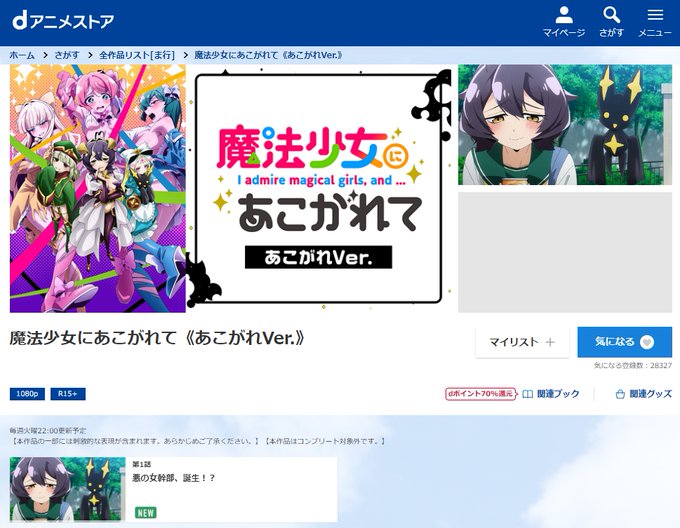This screenshot has width=680, height=528.
Task: Open さがす breadcrumb link
Action: [x=67, y=55]
